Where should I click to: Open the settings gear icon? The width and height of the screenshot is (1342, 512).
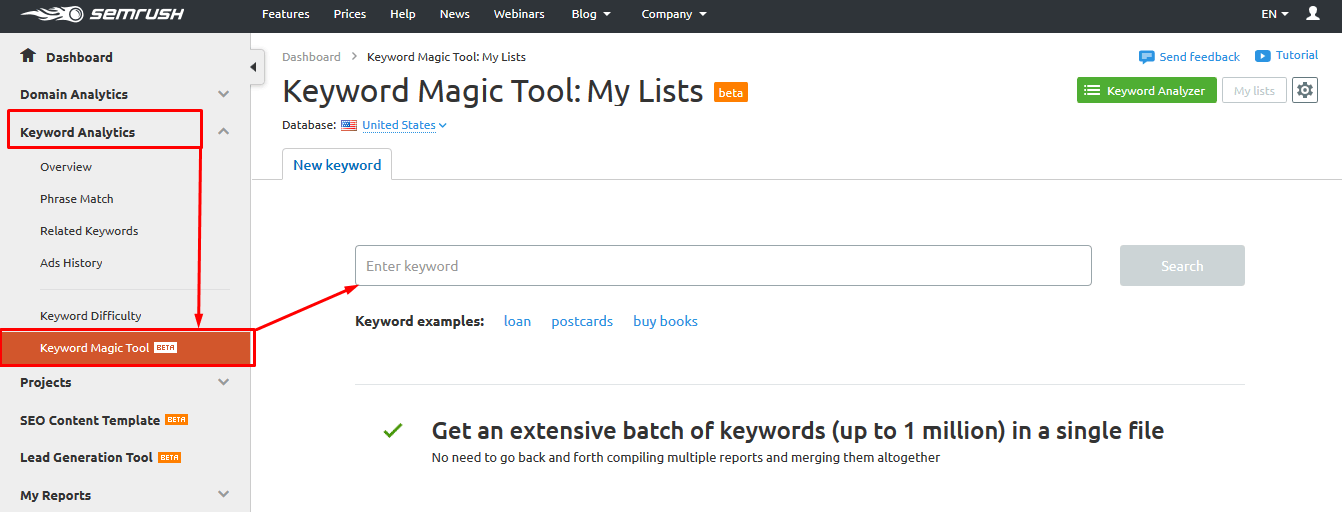coord(1304,91)
